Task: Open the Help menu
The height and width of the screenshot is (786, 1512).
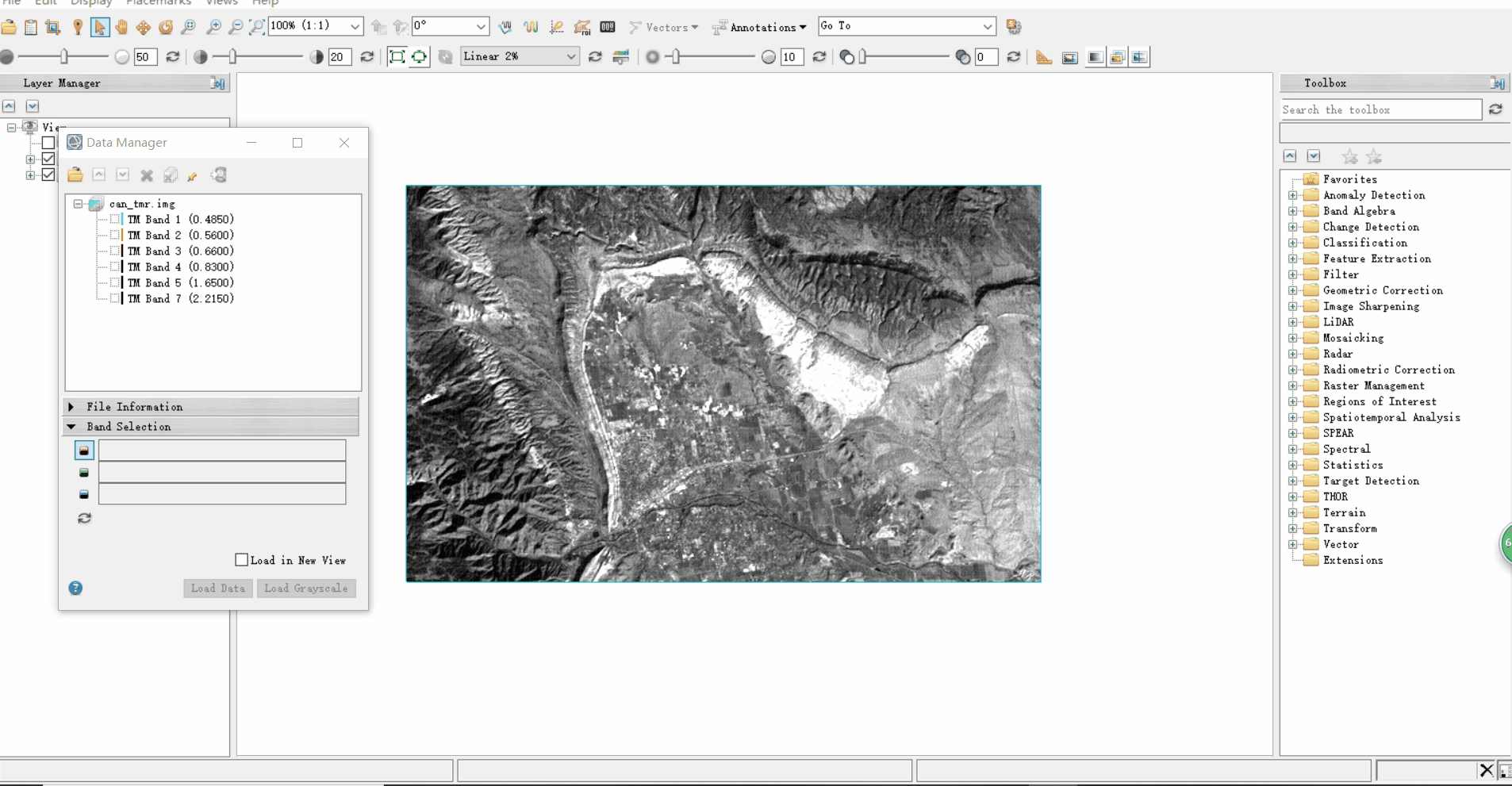Action: (265, 3)
